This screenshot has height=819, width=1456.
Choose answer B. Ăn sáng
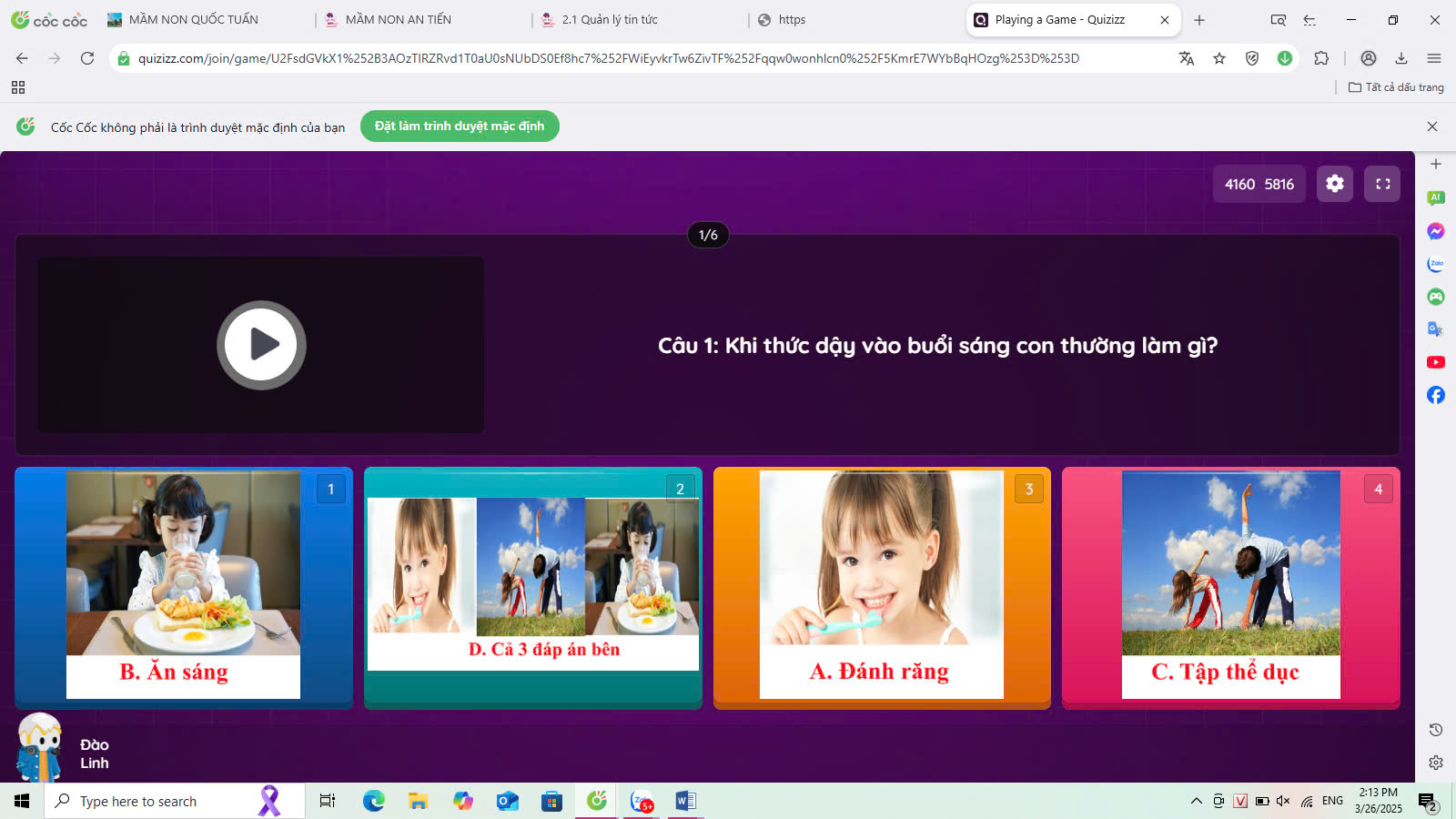[183, 587]
